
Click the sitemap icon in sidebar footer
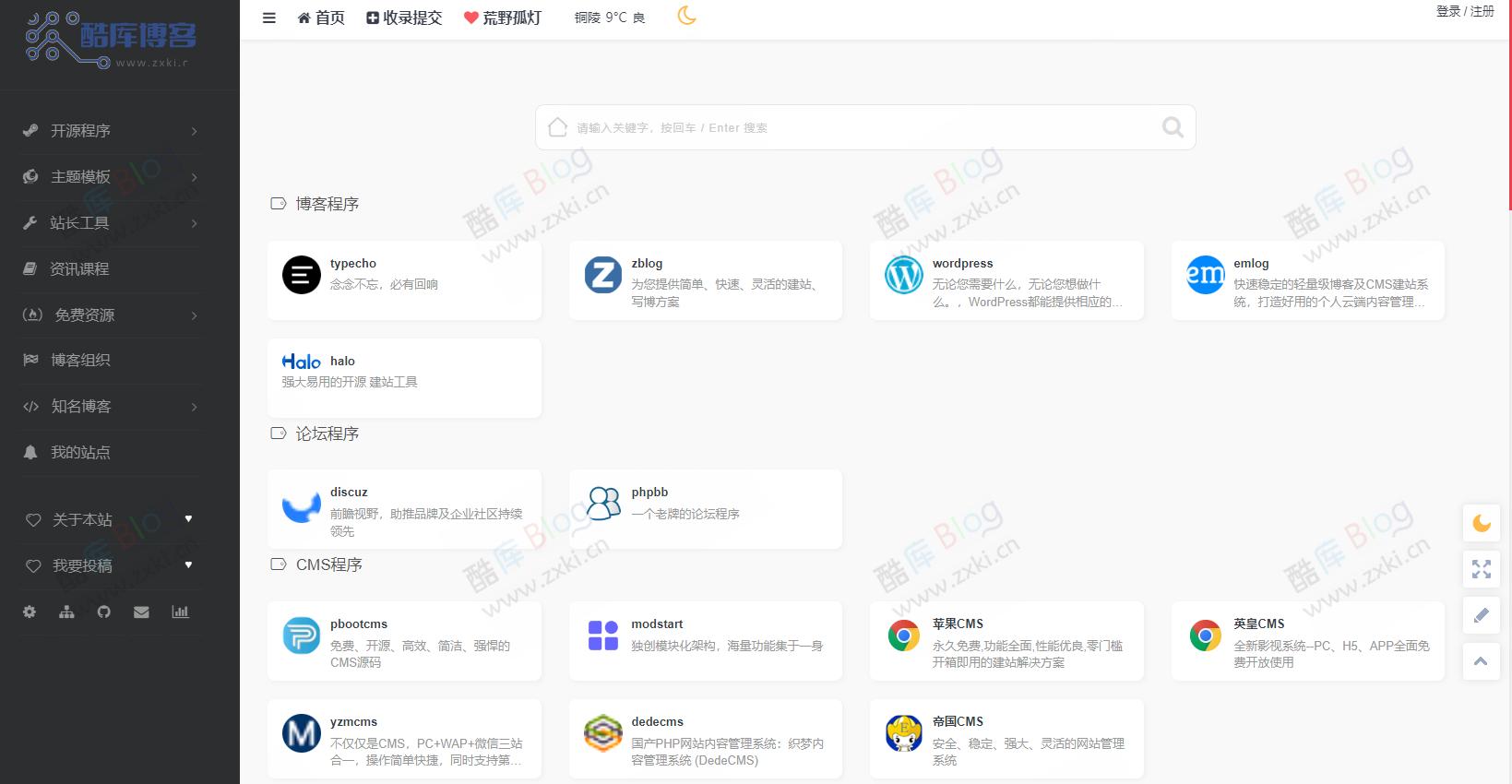pyautogui.click(x=66, y=612)
